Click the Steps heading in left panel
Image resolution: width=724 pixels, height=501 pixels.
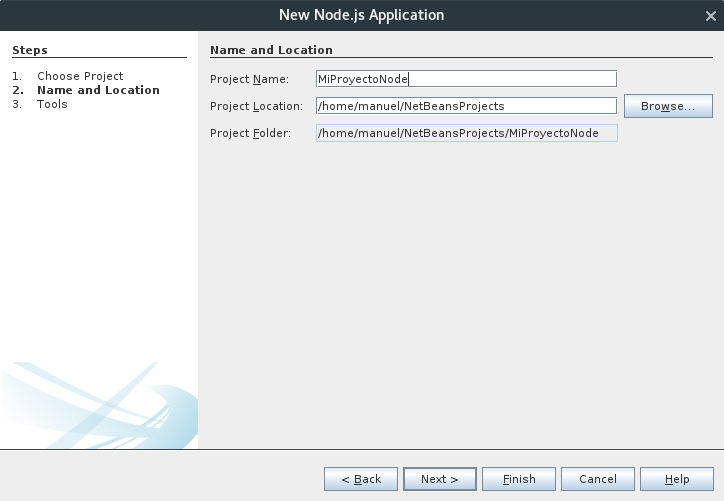coord(30,50)
